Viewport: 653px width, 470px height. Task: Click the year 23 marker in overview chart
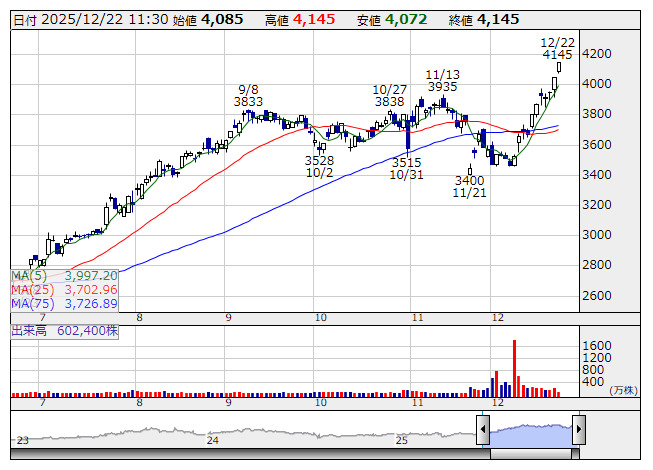(x=22, y=440)
